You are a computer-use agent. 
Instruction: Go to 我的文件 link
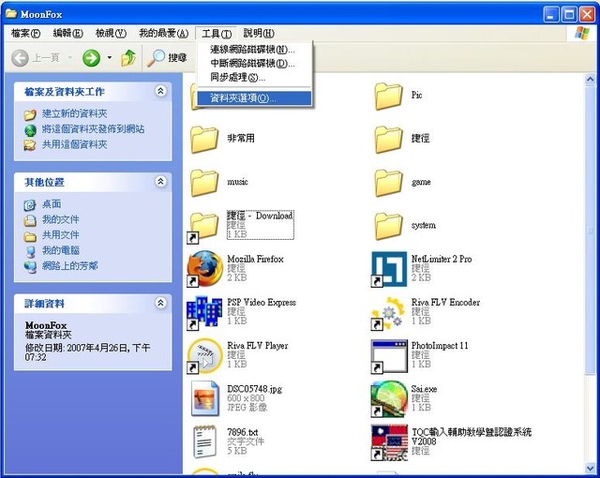click(60, 219)
